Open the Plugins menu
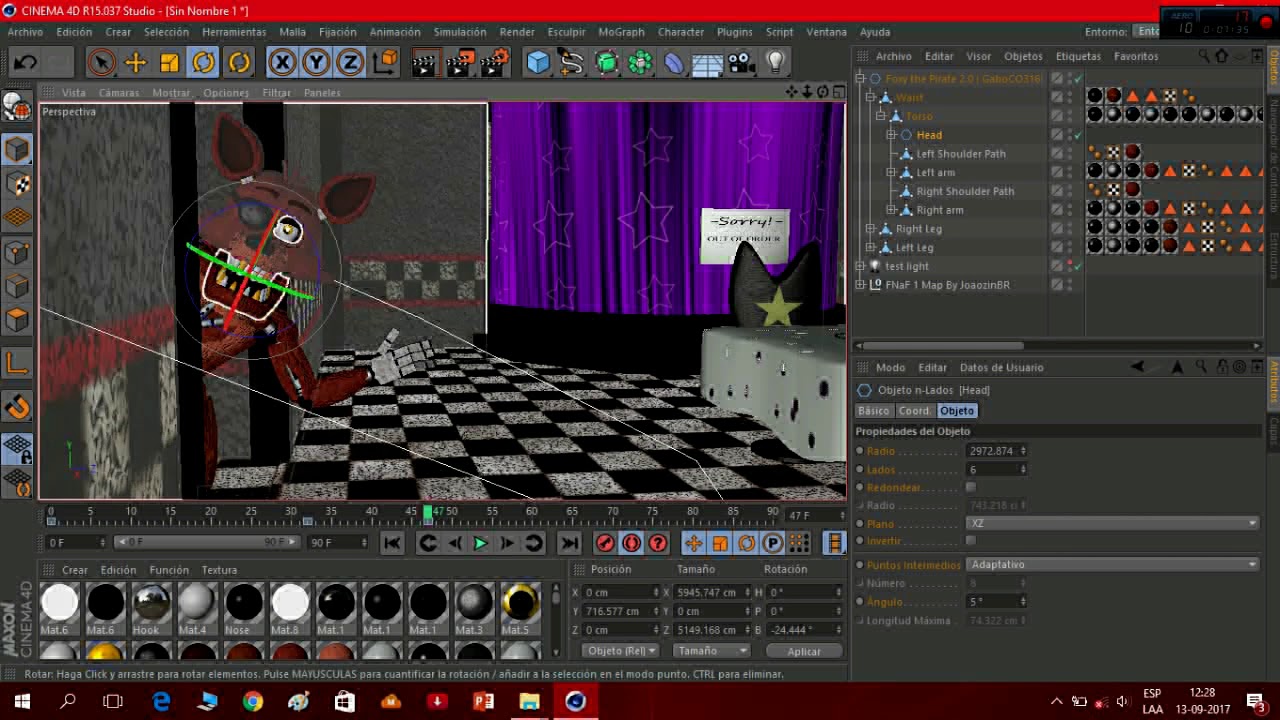Image resolution: width=1280 pixels, height=720 pixels. (734, 32)
